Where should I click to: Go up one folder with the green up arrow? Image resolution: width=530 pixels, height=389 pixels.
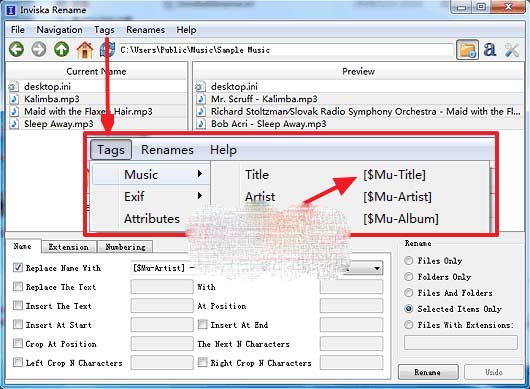[62, 50]
